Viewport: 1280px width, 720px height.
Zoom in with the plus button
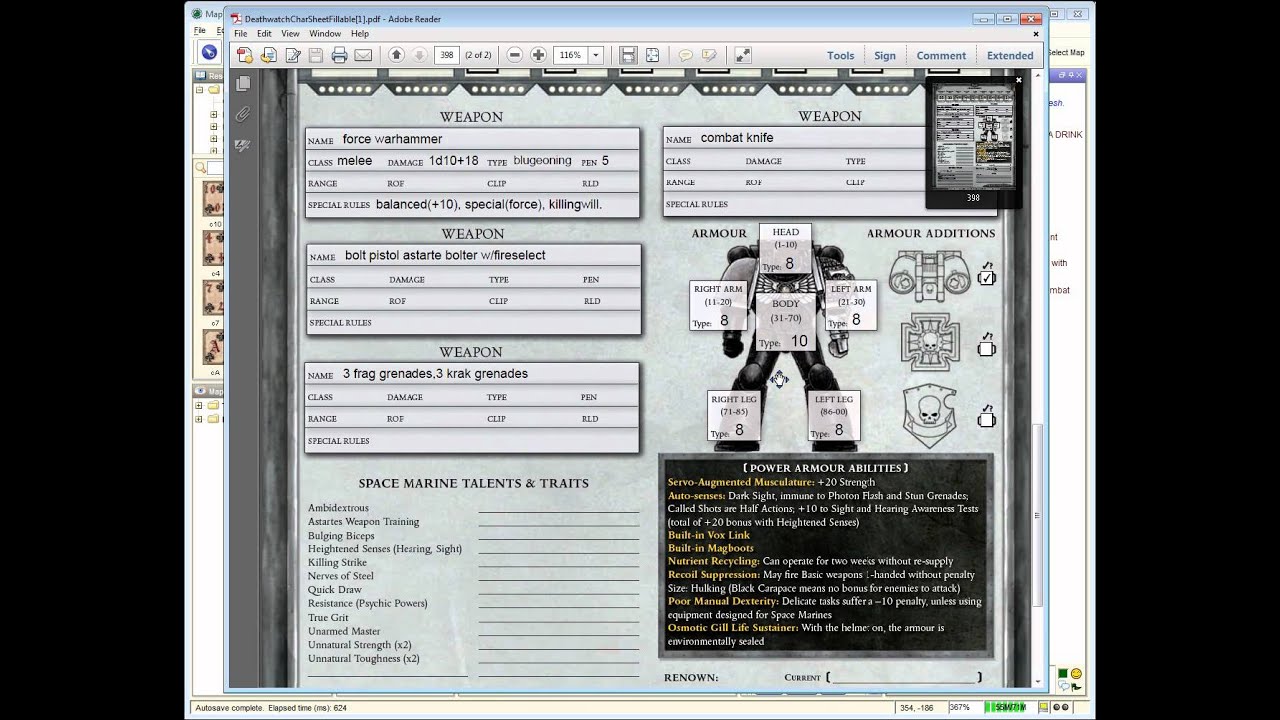pos(538,55)
